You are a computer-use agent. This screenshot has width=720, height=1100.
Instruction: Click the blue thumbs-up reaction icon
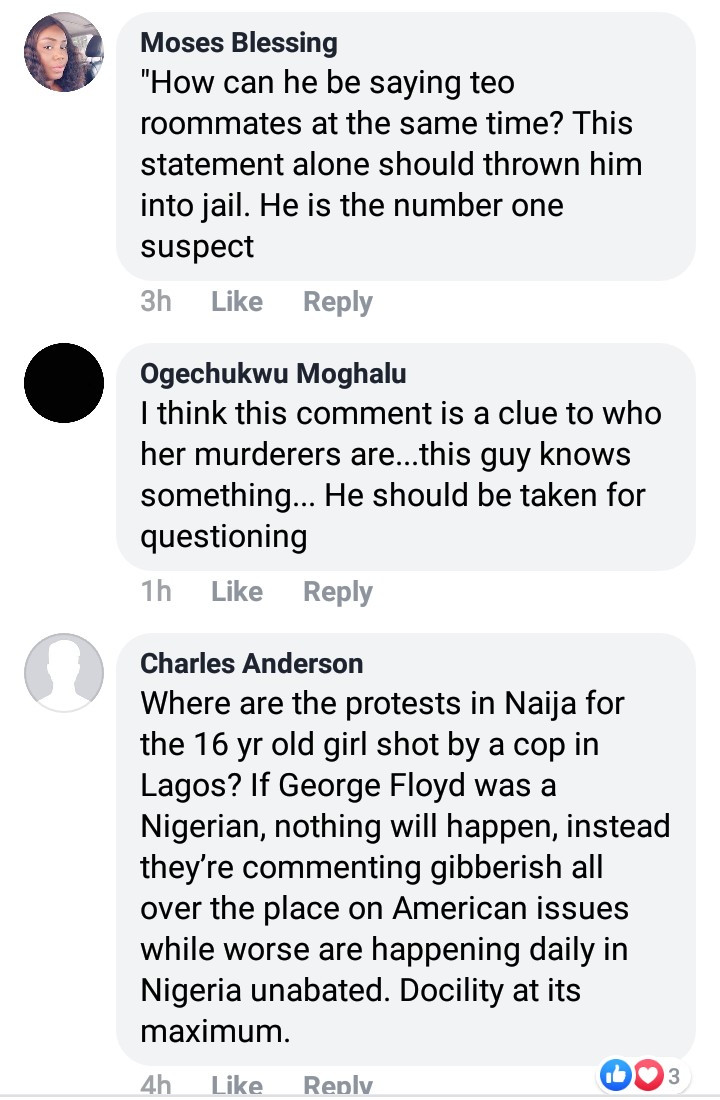[x=613, y=1075]
